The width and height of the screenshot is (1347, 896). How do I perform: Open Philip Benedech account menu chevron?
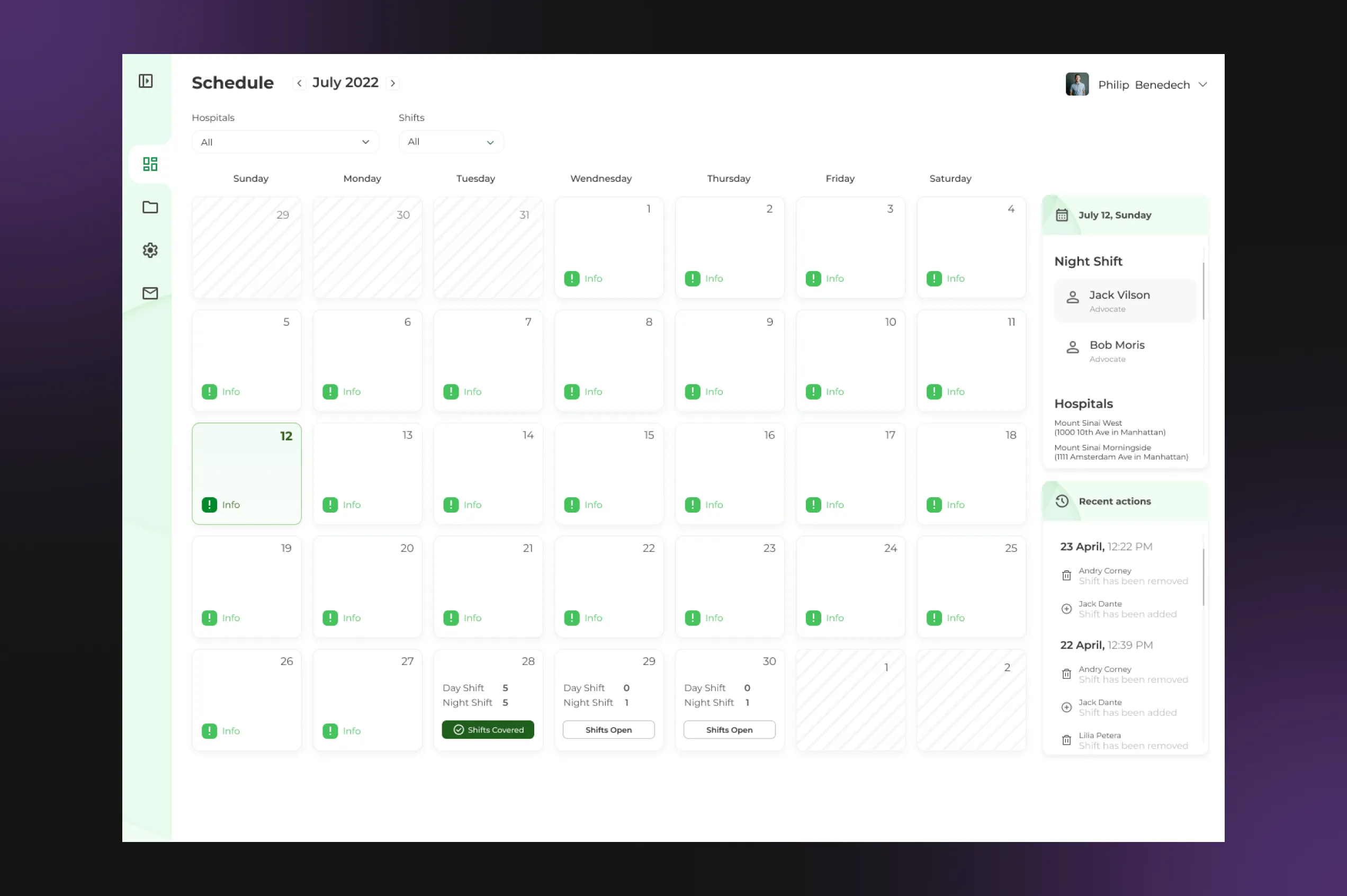1202,85
